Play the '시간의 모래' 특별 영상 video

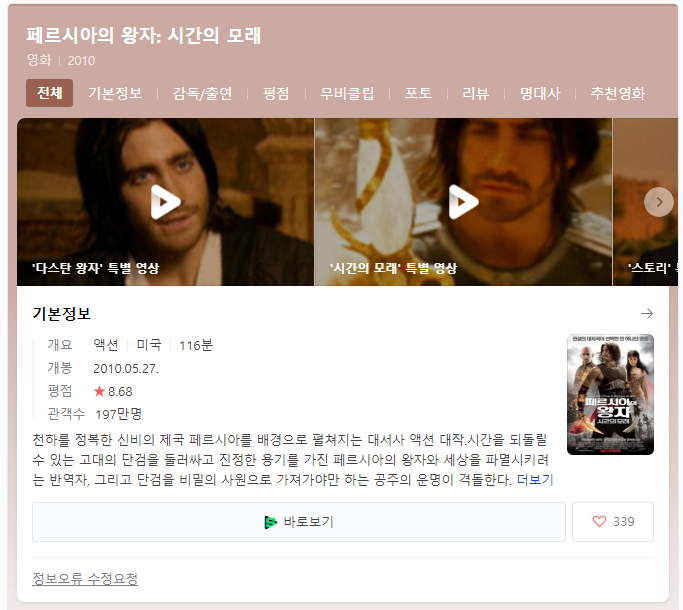(x=463, y=202)
